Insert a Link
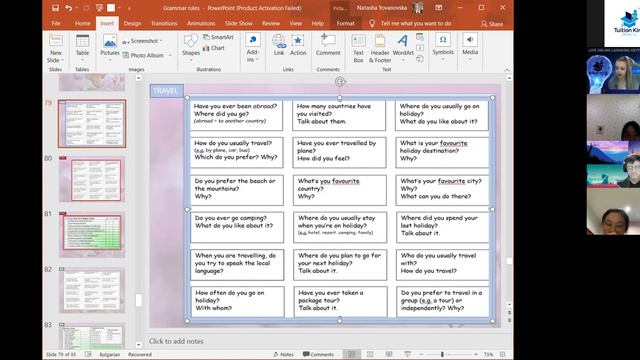This screenshot has height=360, width=640. click(x=279, y=45)
